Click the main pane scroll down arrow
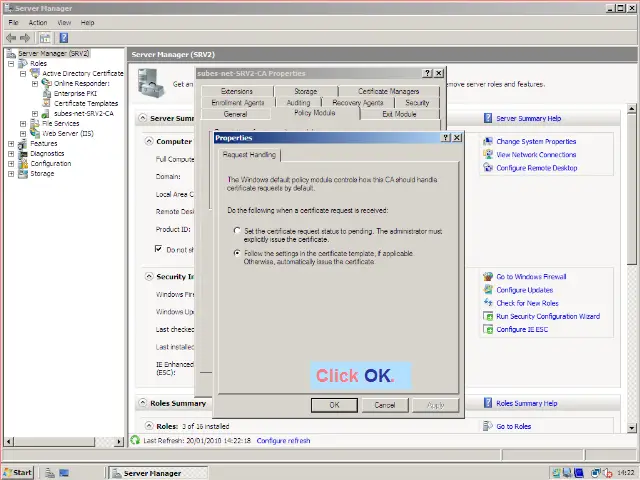640x480 pixels. point(631,428)
